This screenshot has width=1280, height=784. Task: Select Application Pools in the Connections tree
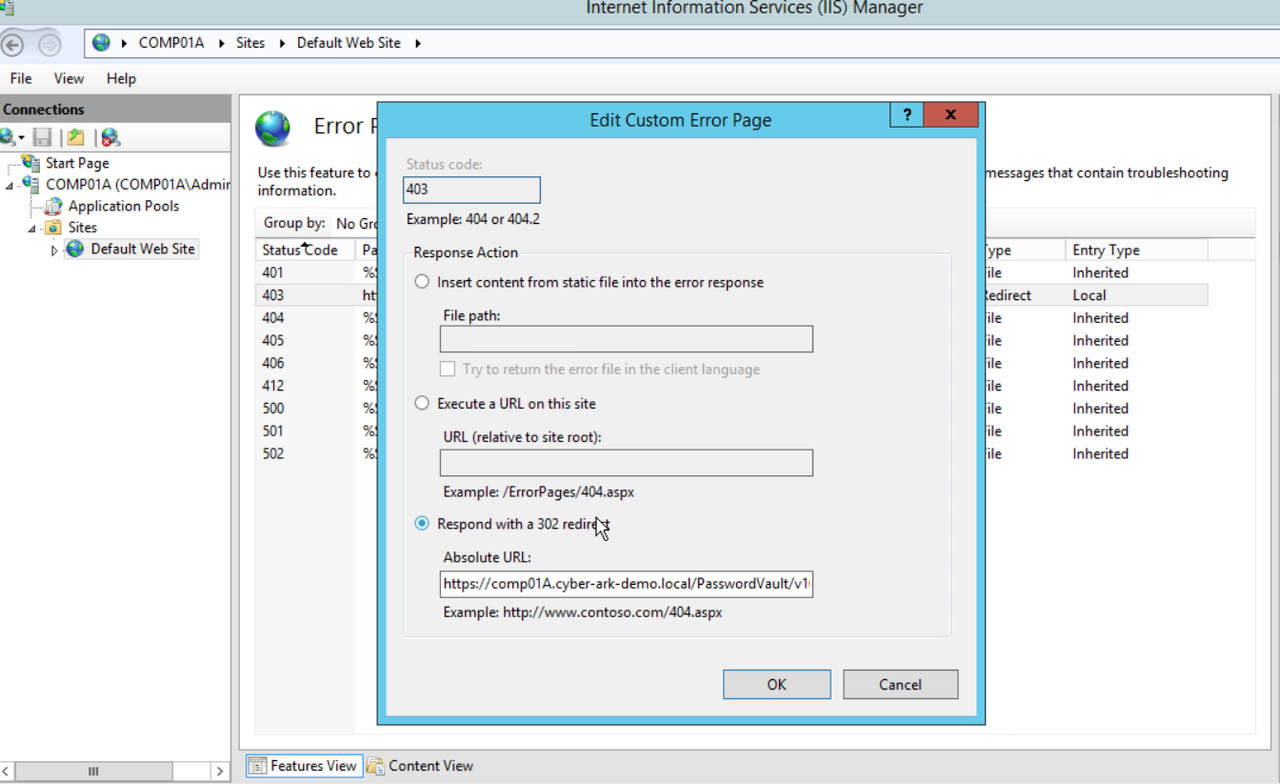pos(122,206)
